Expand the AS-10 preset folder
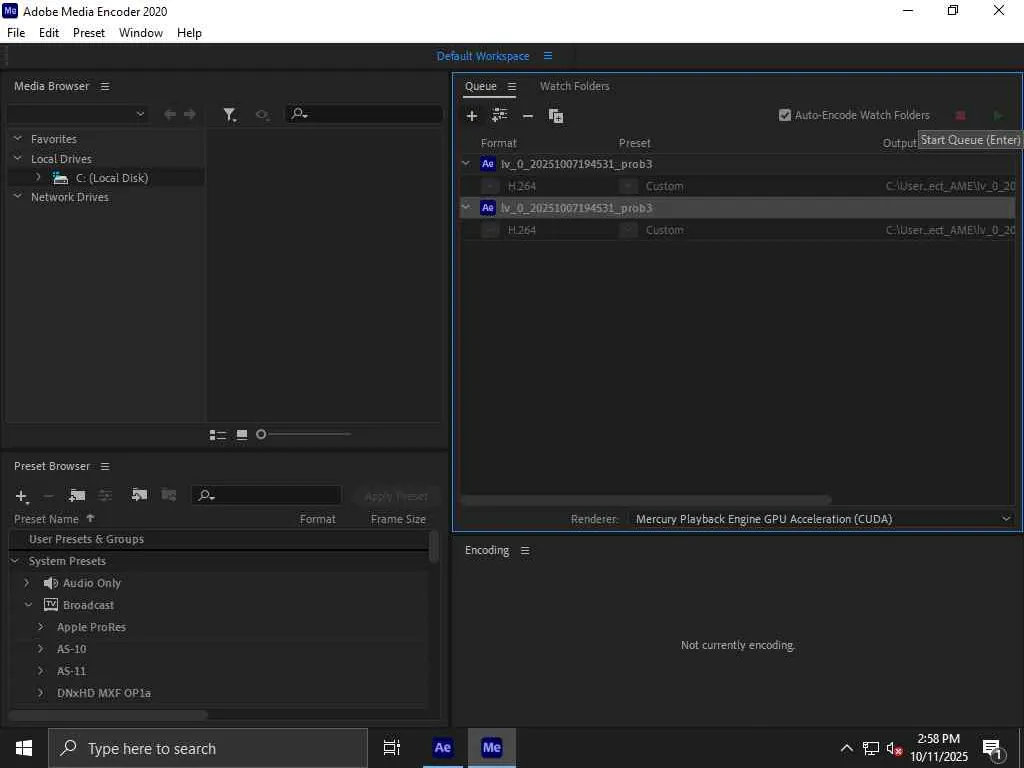This screenshot has width=1024, height=768. (40, 649)
